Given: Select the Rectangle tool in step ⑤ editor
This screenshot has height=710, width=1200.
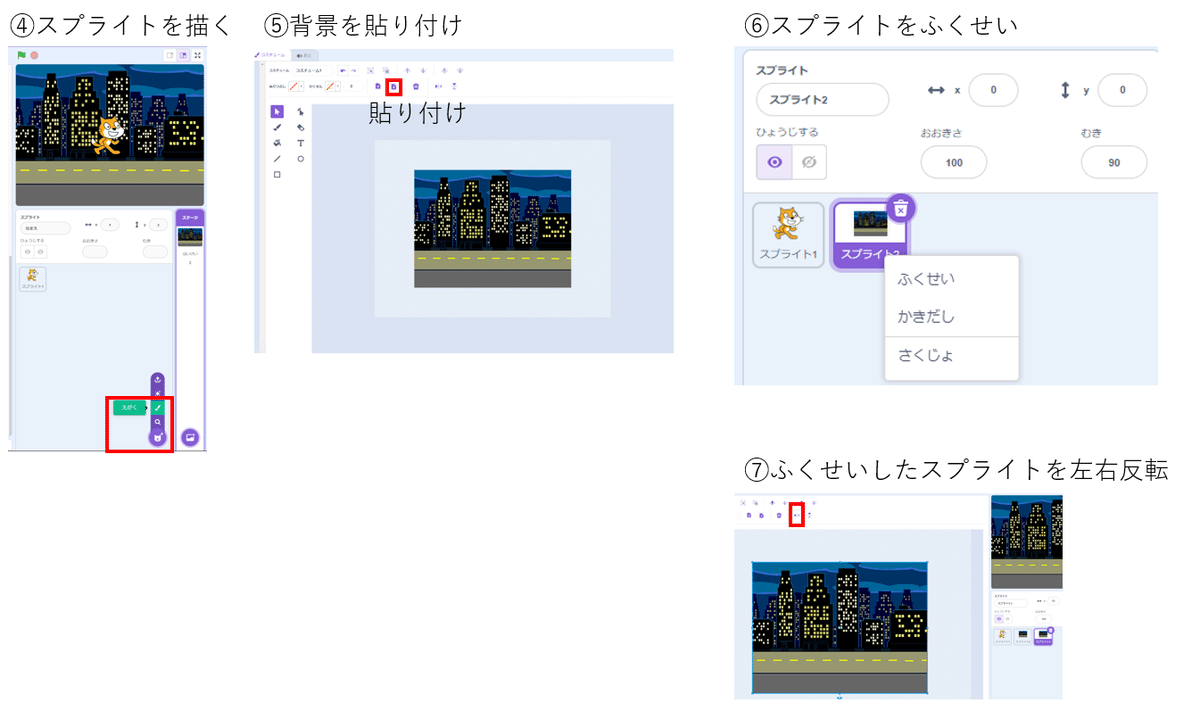Looking at the screenshot, I should 277,174.
